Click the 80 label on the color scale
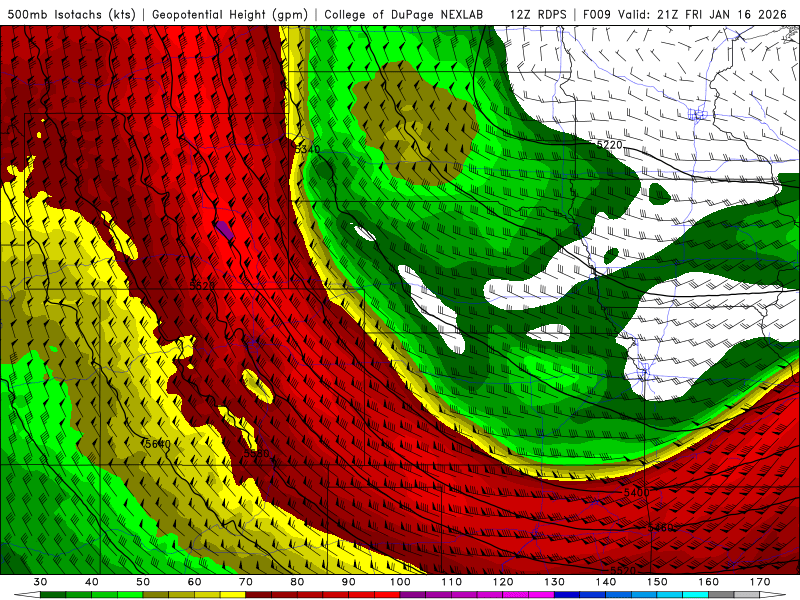This screenshot has height=600, width=800. pos(297,582)
